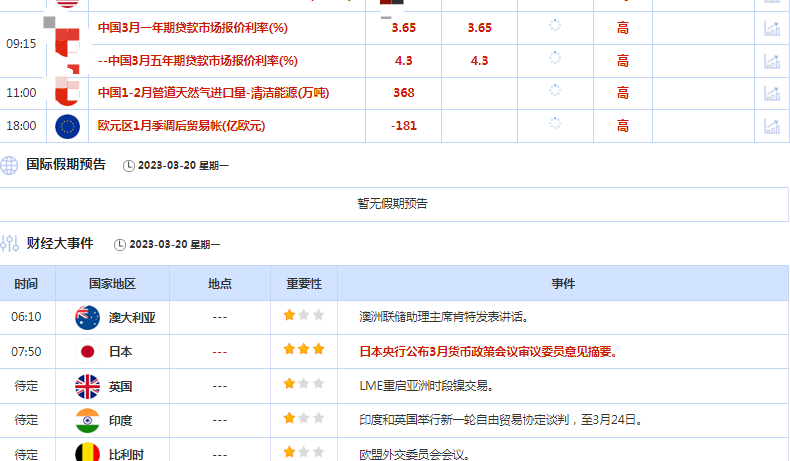This screenshot has height=461, width=790.
Task: Click the Japan flag icon
Action: coord(88,352)
